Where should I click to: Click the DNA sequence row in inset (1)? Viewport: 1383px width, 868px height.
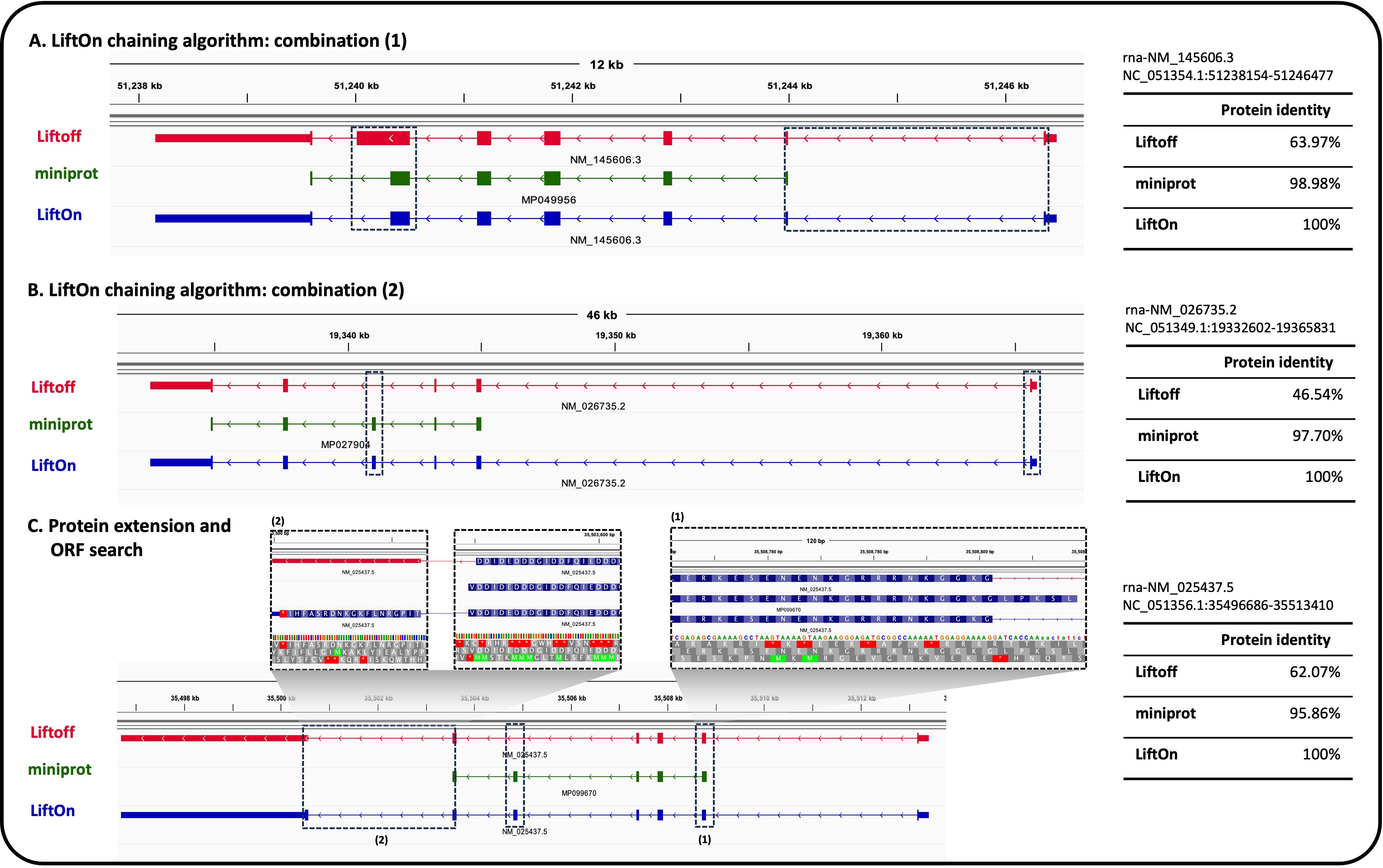pos(878,638)
